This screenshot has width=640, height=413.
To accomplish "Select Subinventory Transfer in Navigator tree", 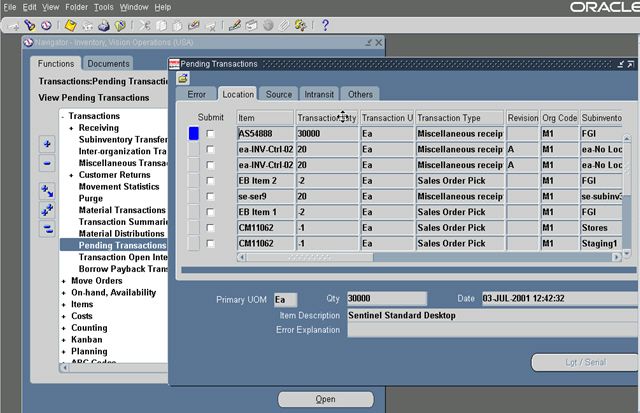I will click(123, 140).
